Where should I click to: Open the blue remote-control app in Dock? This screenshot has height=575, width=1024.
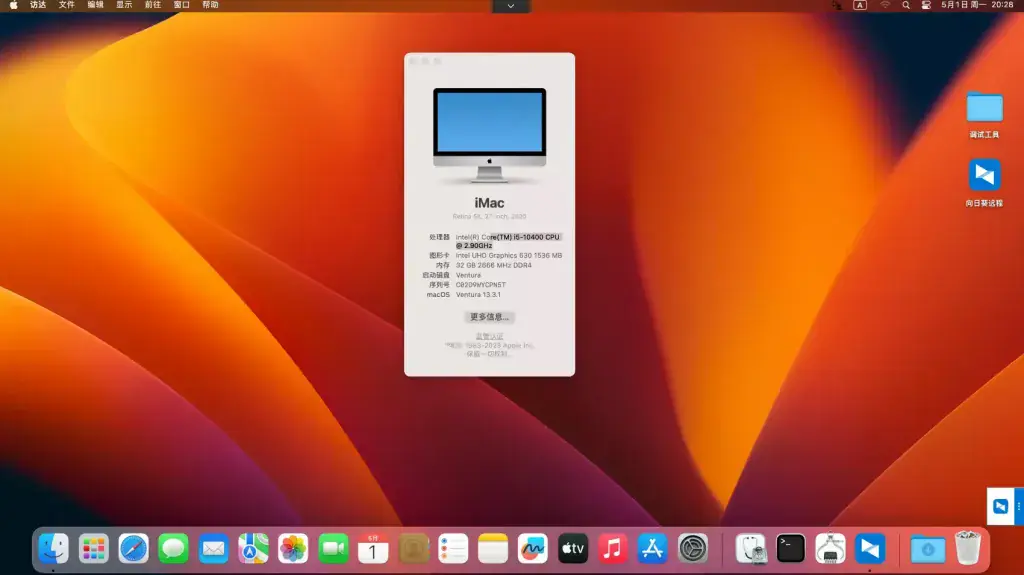(870, 548)
